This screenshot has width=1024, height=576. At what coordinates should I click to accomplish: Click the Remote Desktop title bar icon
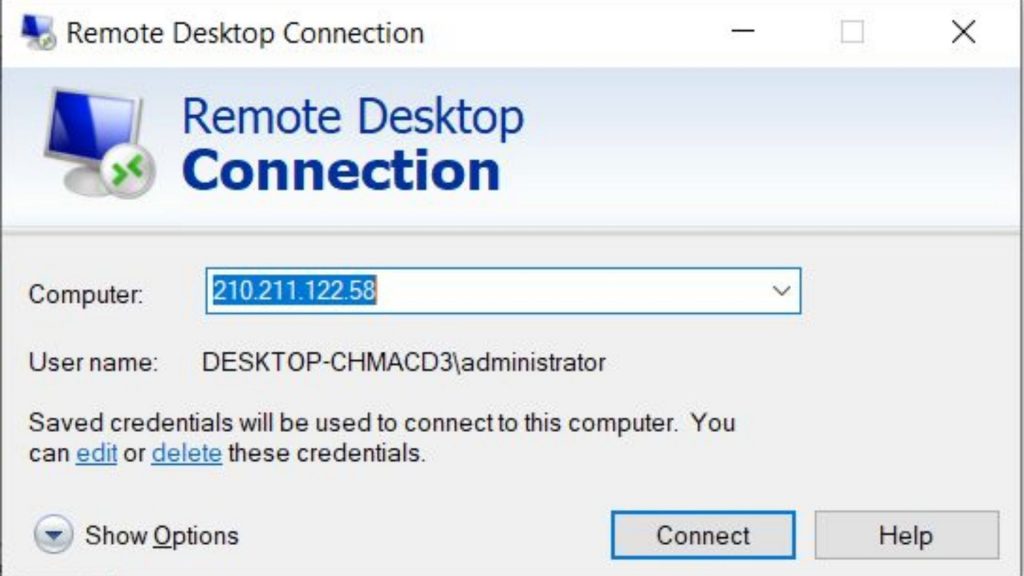[38, 32]
